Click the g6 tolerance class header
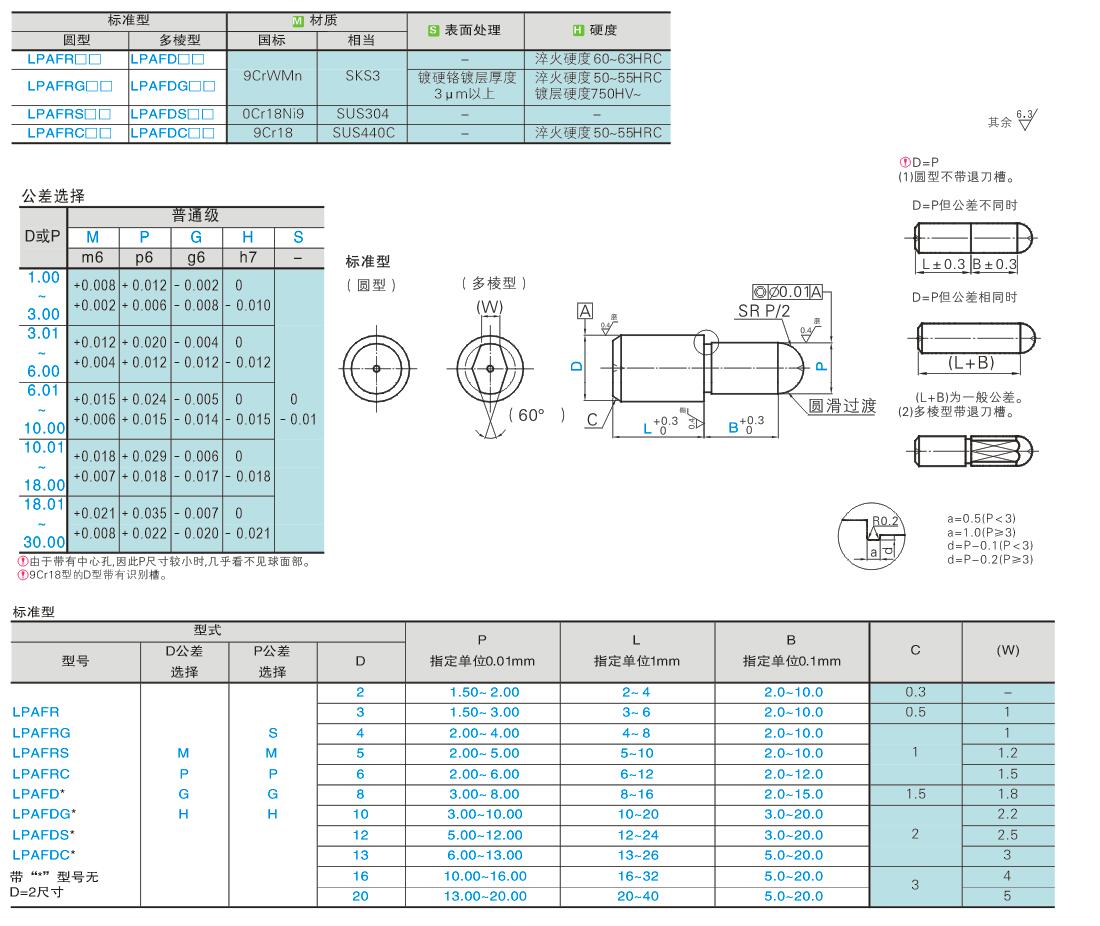 [196, 257]
